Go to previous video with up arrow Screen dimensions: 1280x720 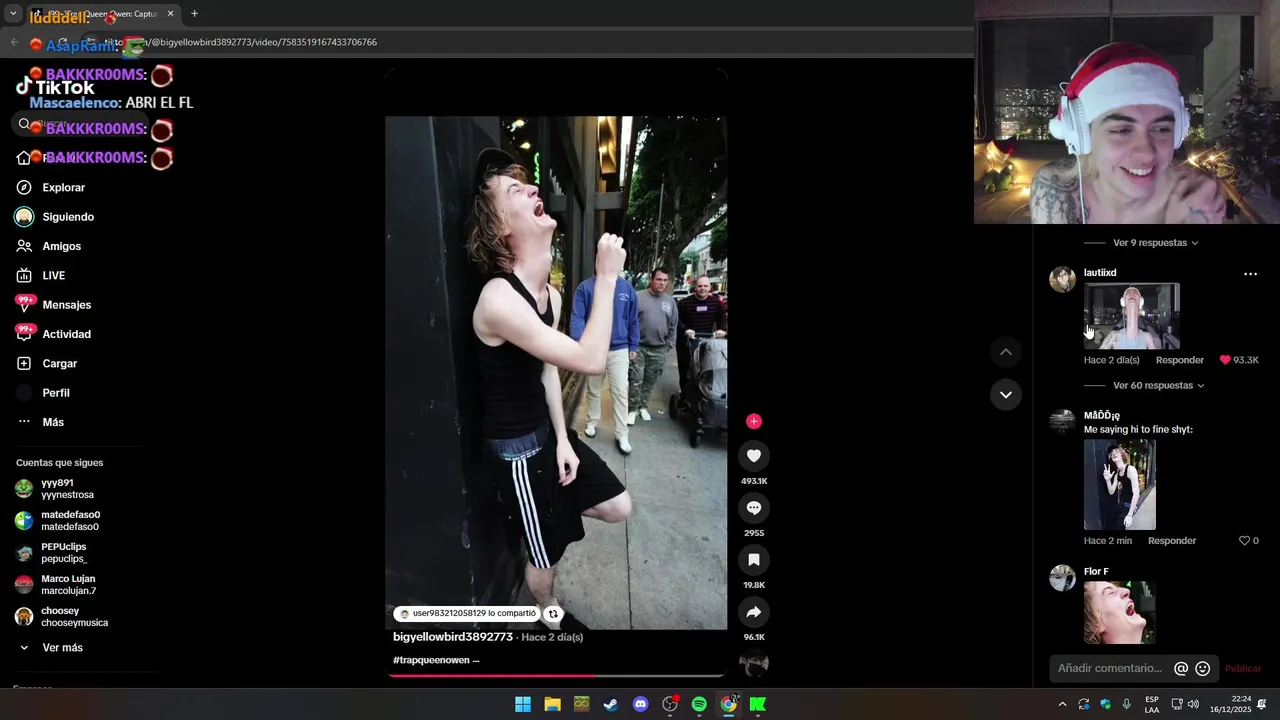(x=1006, y=352)
